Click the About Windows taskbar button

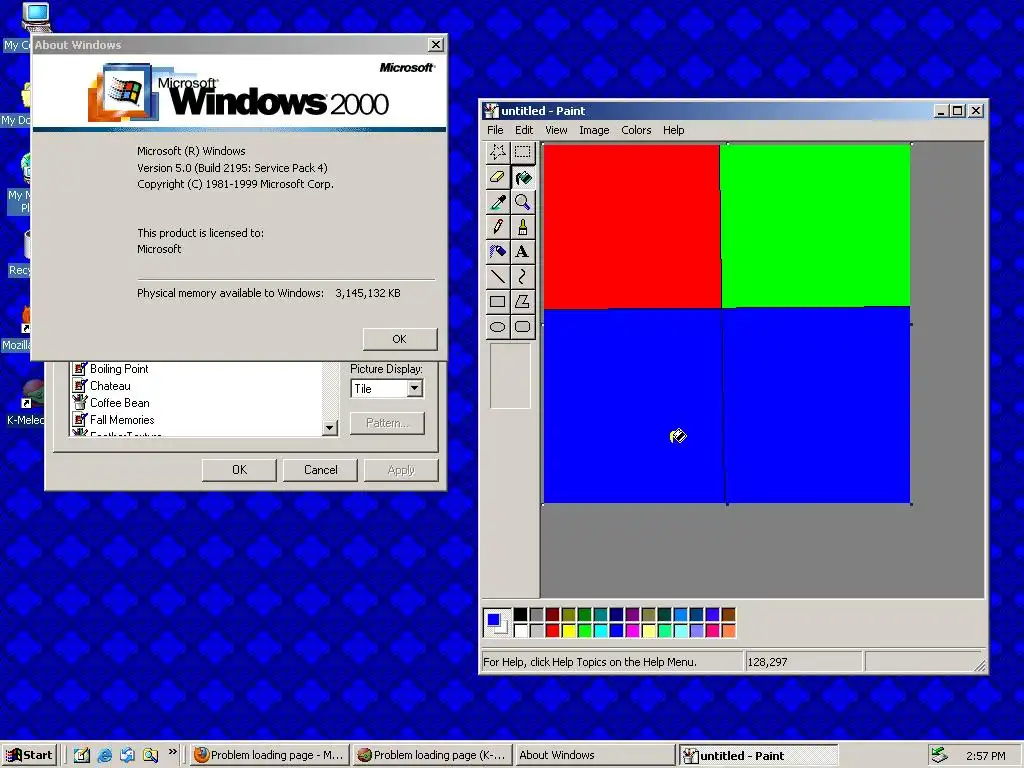tap(594, 755)
